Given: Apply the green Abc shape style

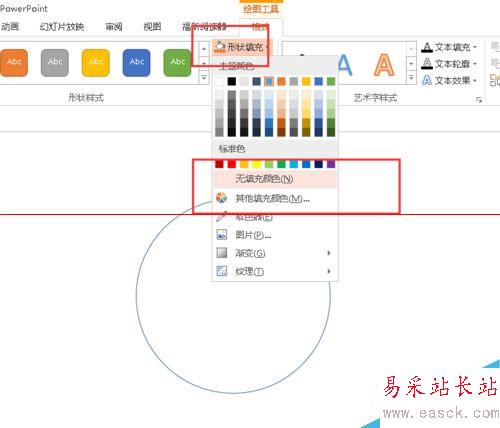Looking at the screenshot, I should (177, 63).
